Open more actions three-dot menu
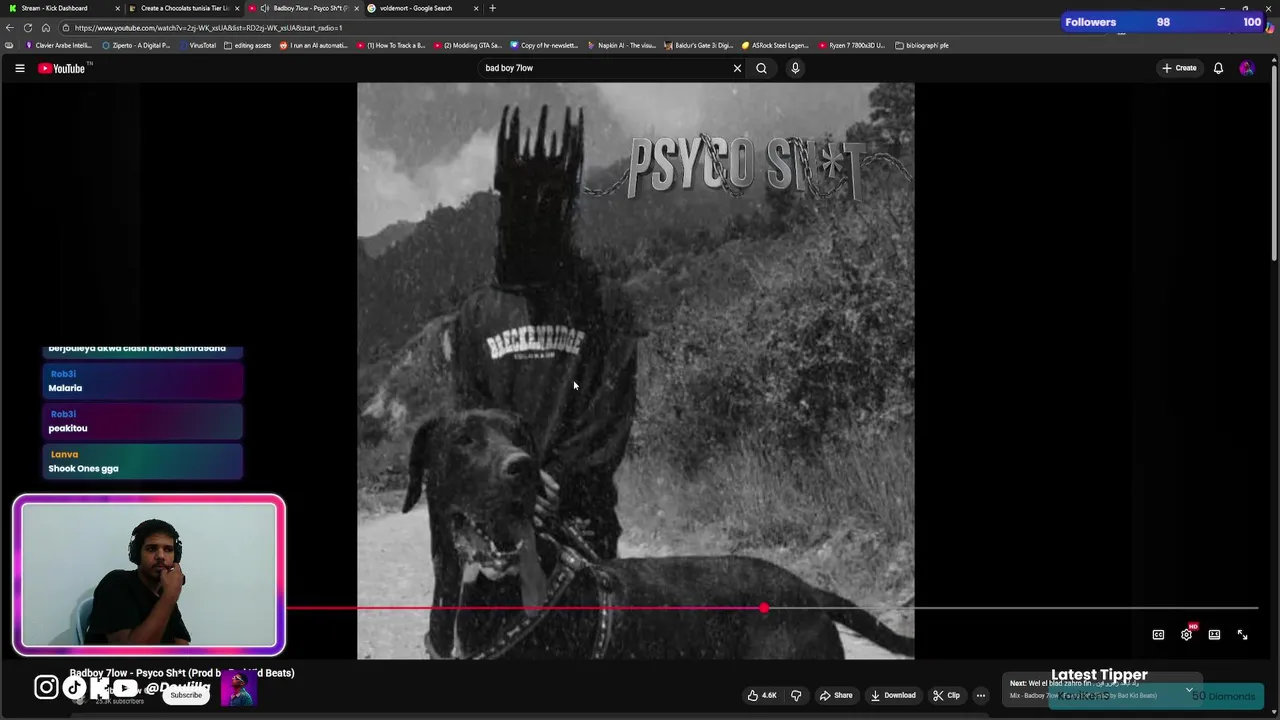The height and width of the screenshot is (720, 1280). click(981, 695)
